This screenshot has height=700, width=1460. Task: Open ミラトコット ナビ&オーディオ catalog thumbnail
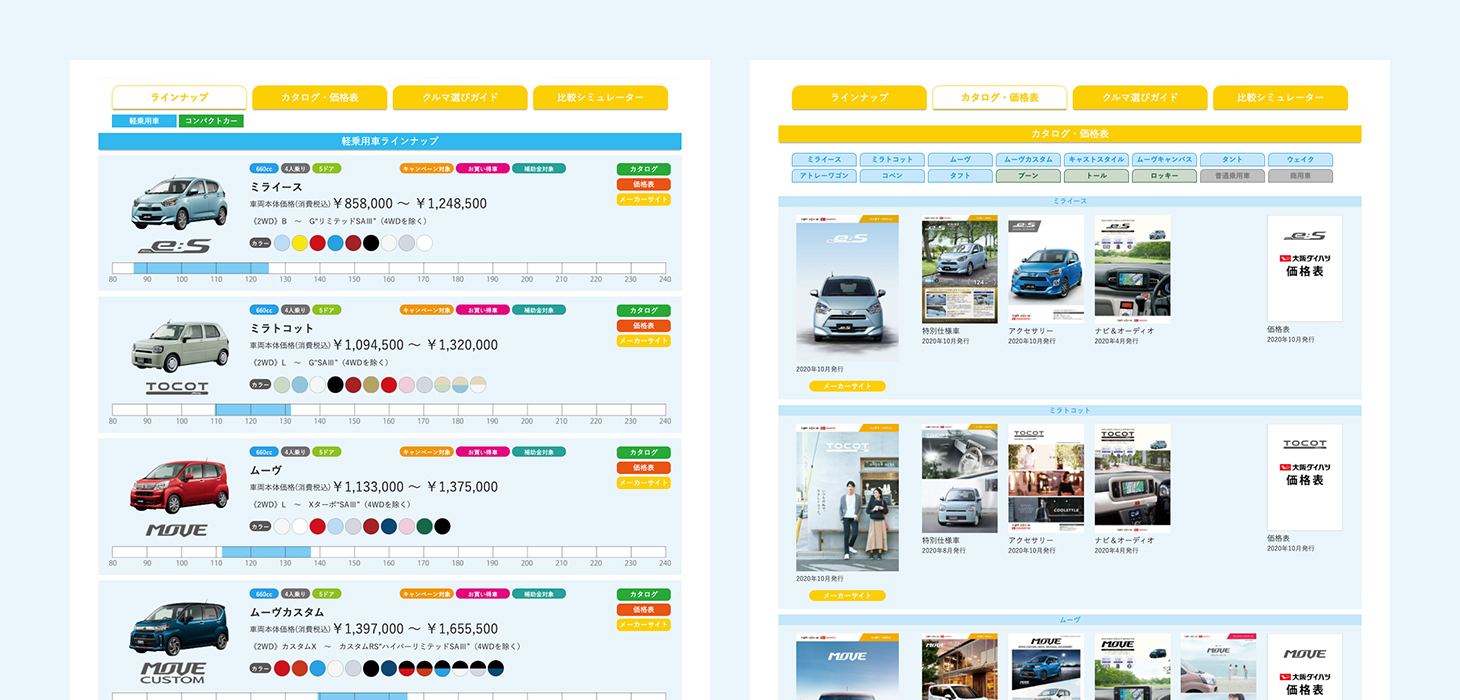(1133, 478)
